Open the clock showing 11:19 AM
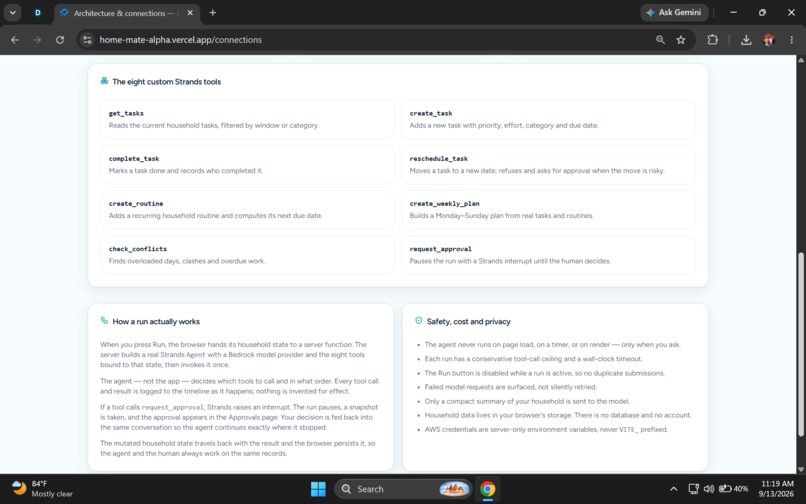 tap(776, 489)
